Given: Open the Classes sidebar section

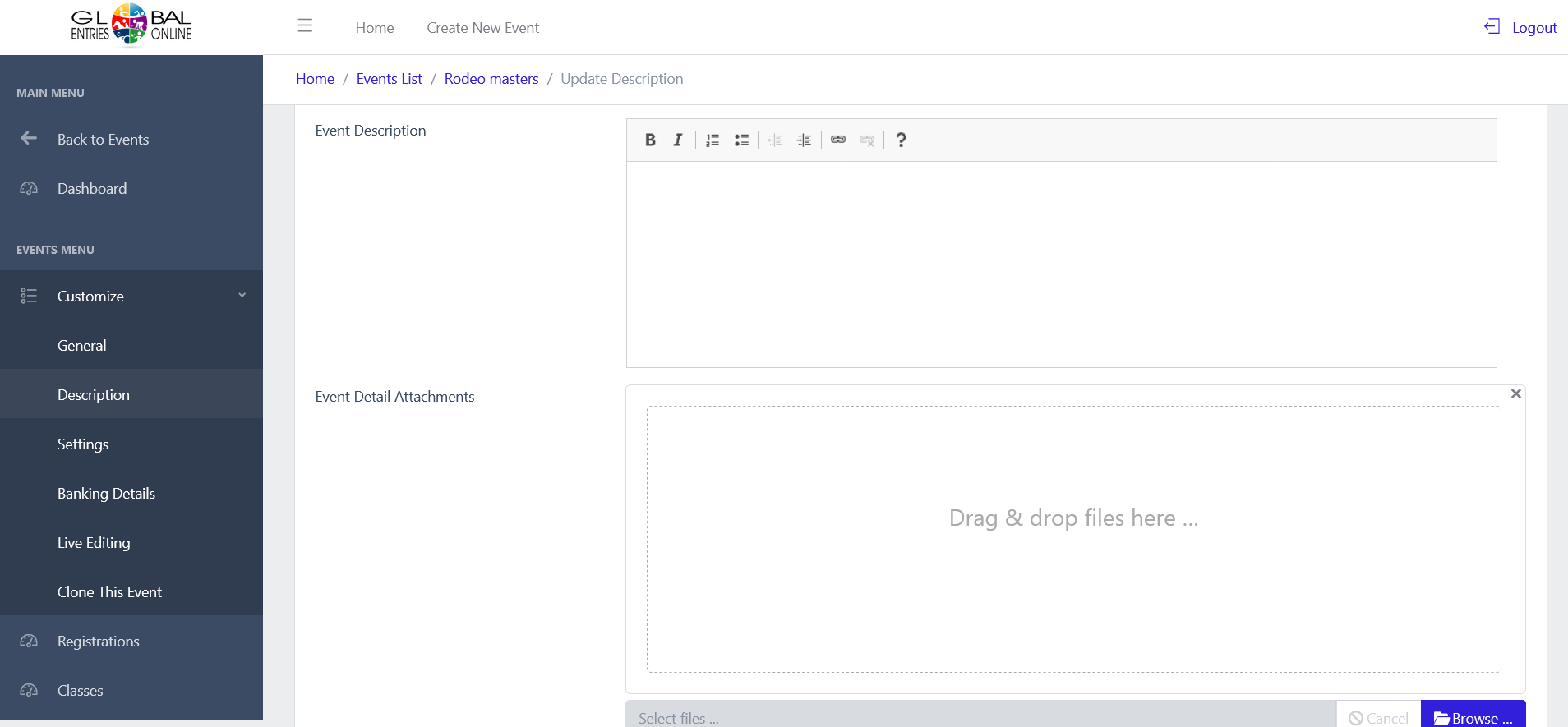Looking at the screenshot, I should [x=80, y=691].
